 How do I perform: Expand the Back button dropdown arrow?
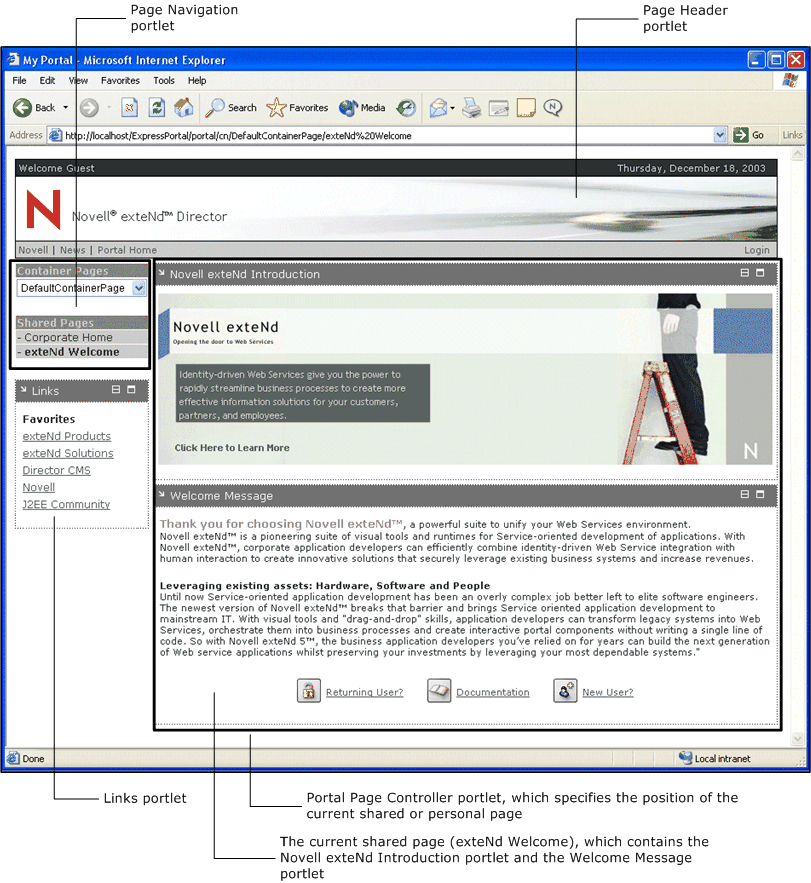(x=64, y=107)
